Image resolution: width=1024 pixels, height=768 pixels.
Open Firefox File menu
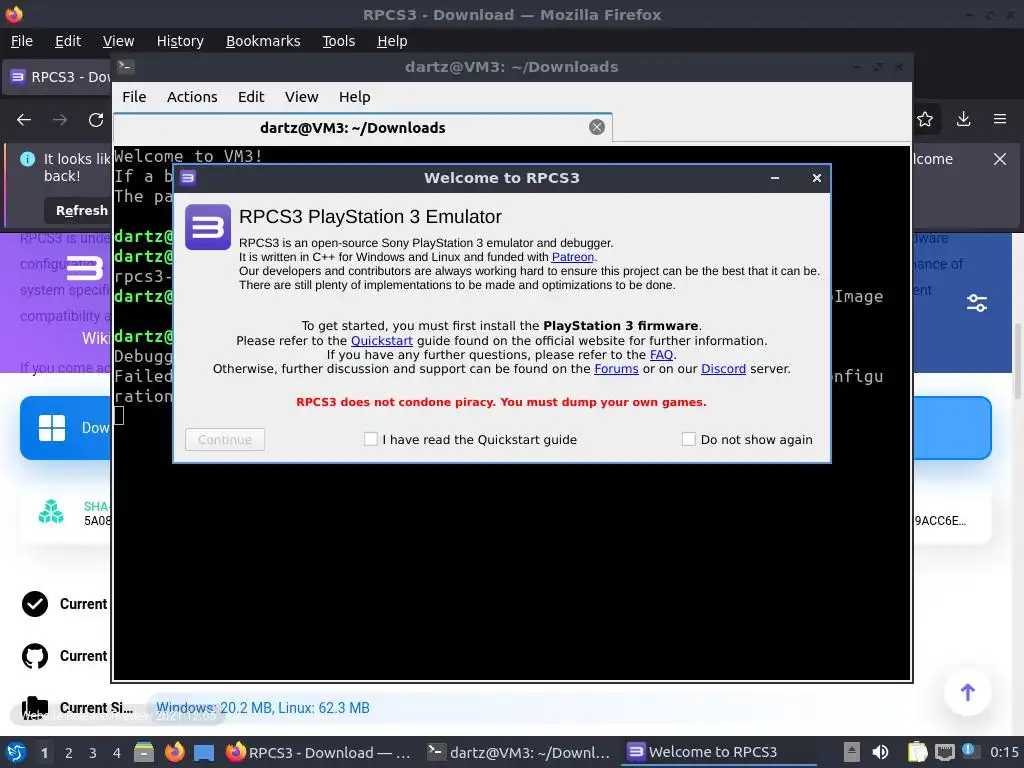click(22, 41)
